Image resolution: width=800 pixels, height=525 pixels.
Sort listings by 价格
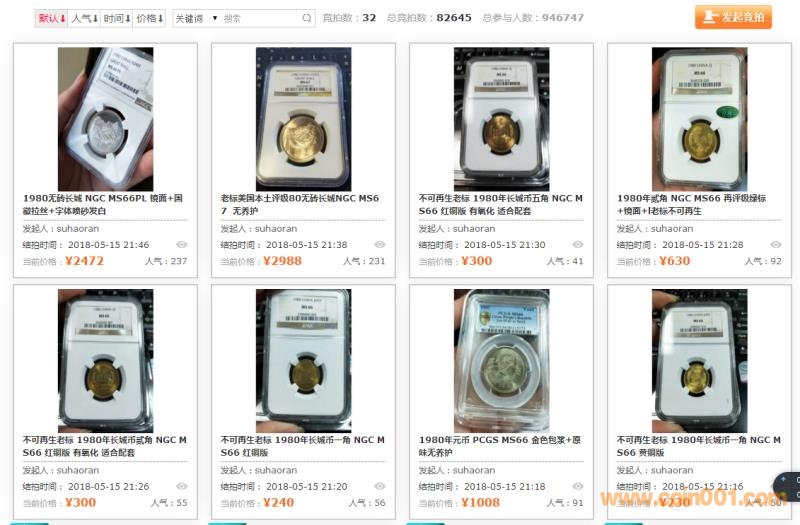pyautogui.click(x=149, y=18)
